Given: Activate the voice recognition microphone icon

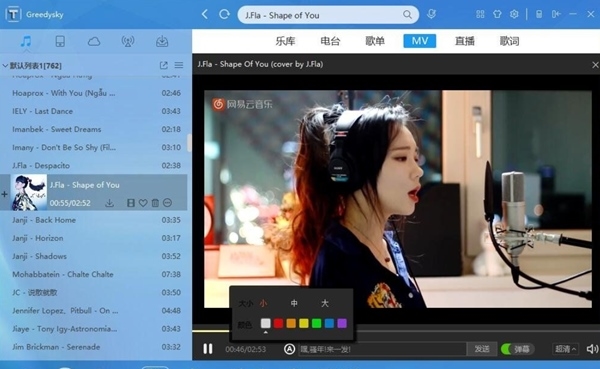Looking at the screenshot, I should click(x=431, y=15).
